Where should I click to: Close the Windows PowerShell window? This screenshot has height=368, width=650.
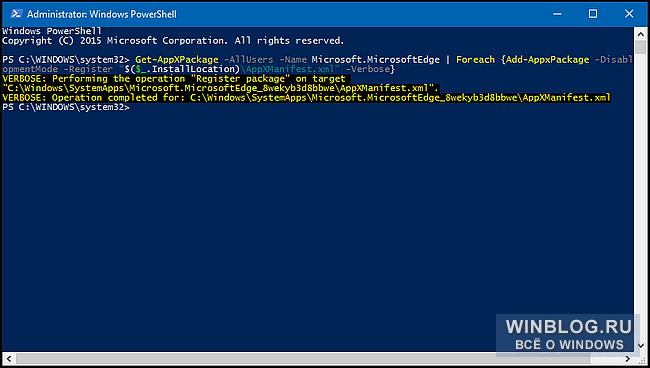tap(629, 14)
